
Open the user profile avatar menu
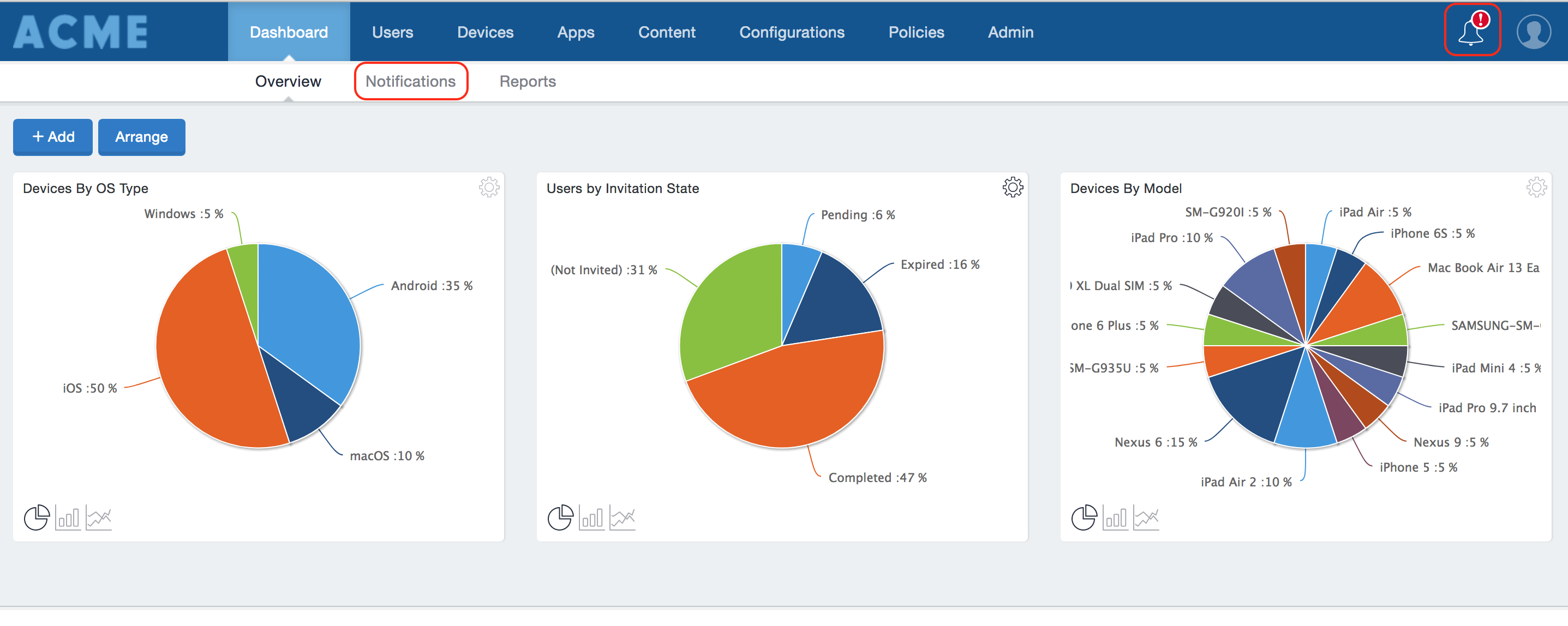(x=1534, y=32)
